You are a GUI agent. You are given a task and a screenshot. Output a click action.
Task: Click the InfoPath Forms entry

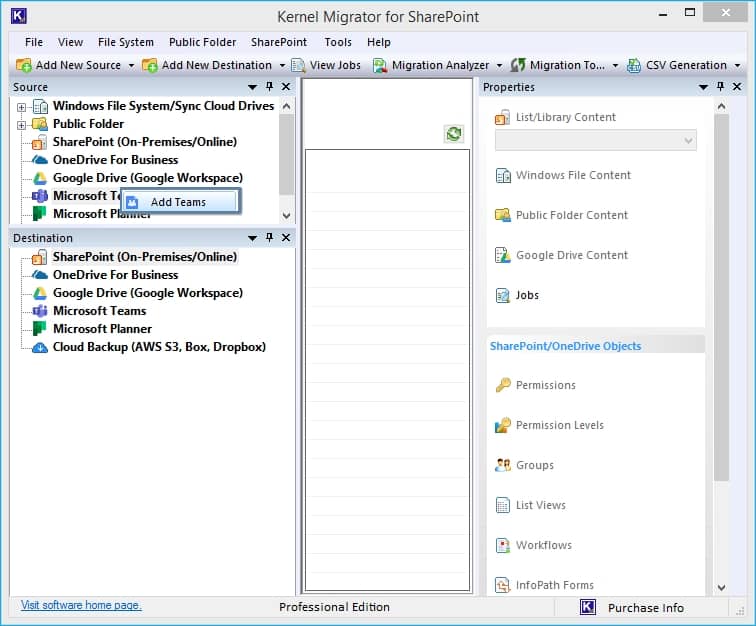pos(554,585)
